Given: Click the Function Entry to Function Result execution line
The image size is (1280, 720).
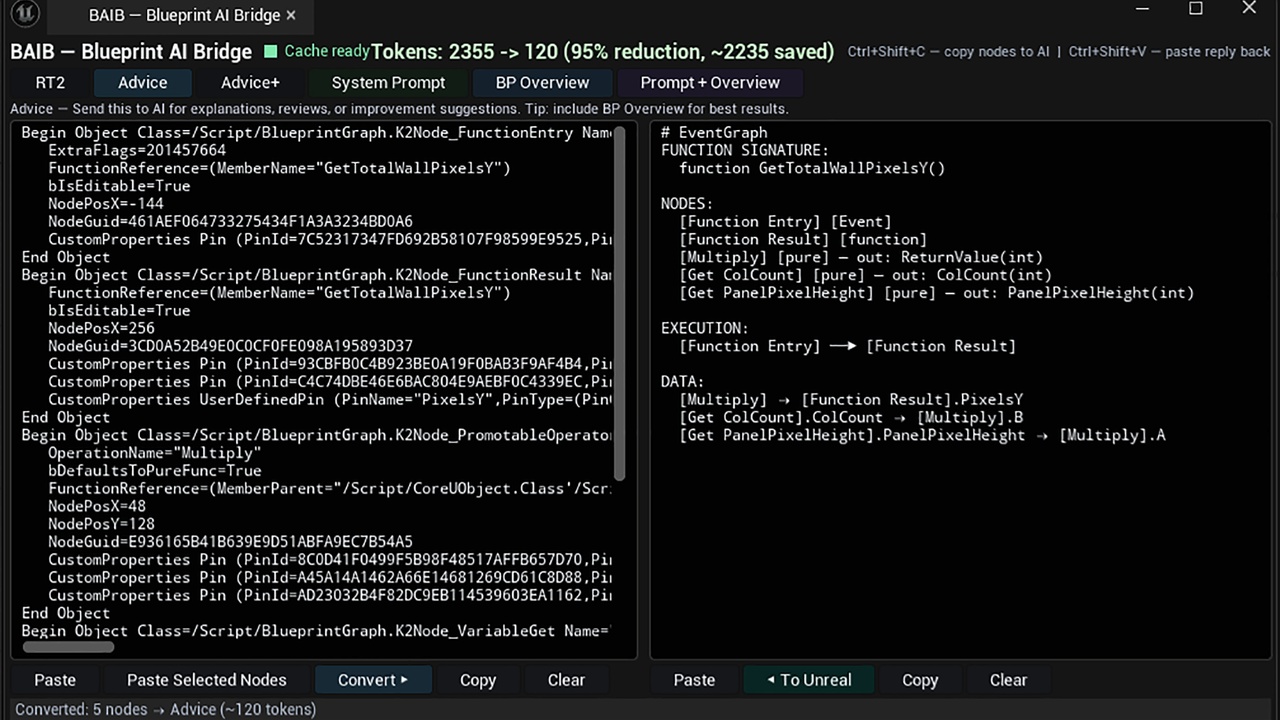Looking at the screenshot, I should pos(847,346).
